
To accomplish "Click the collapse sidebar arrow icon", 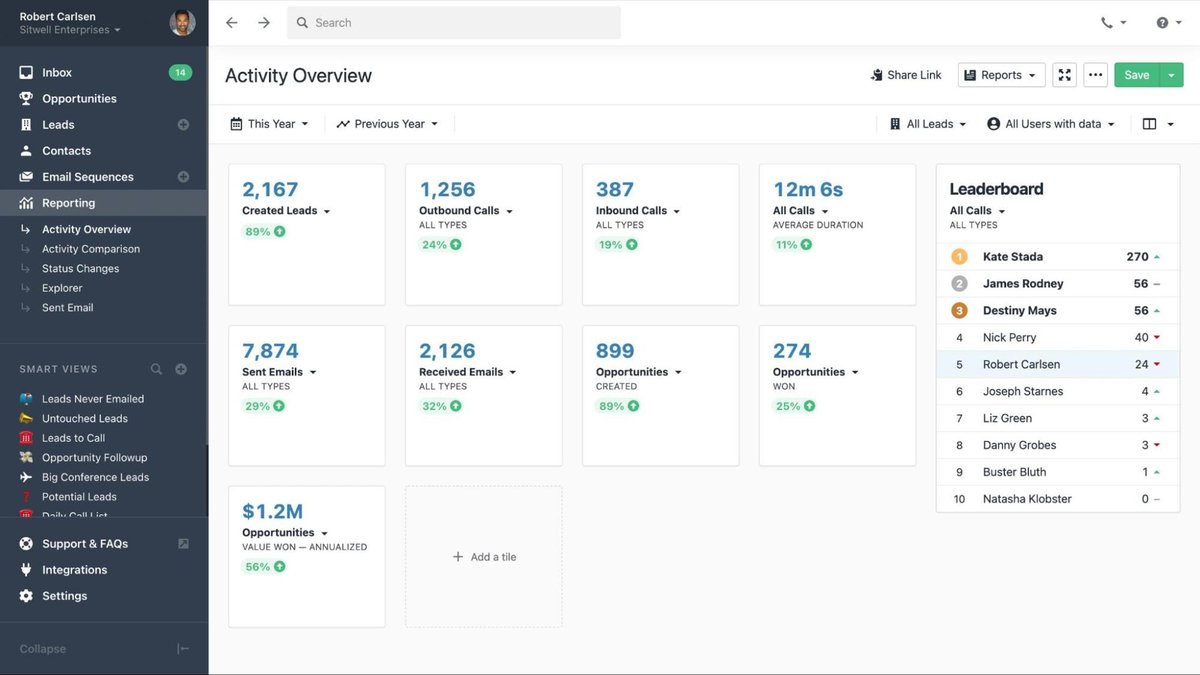I will 183,649.
